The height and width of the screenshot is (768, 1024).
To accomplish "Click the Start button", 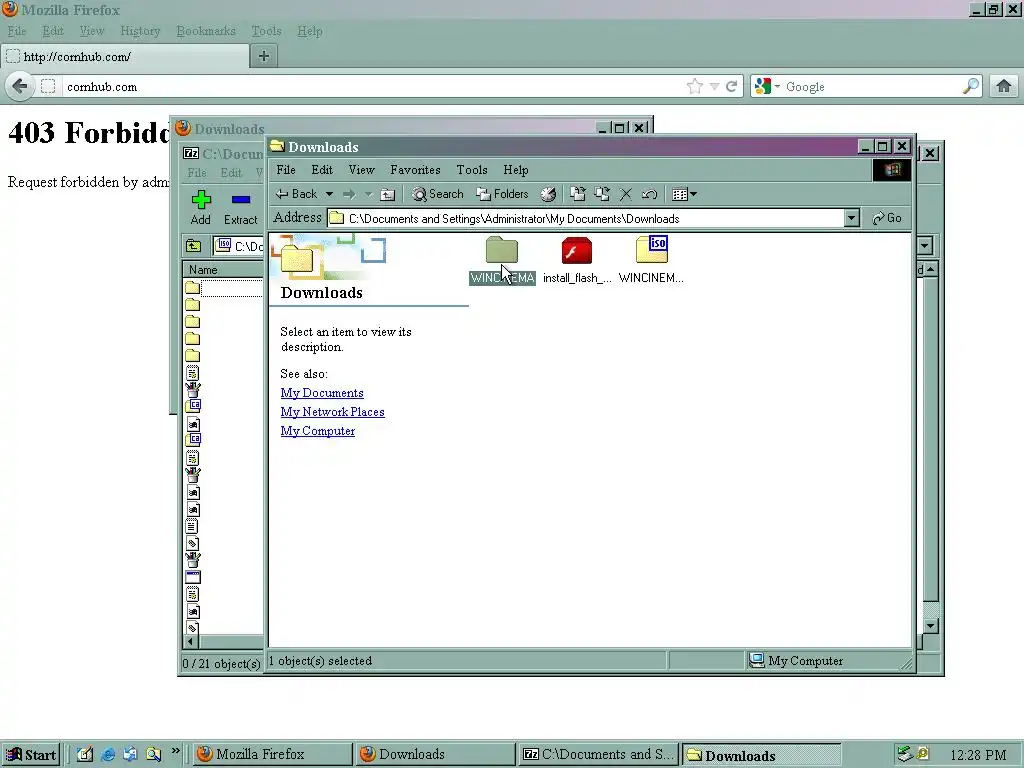I will (x=31, y=754).
